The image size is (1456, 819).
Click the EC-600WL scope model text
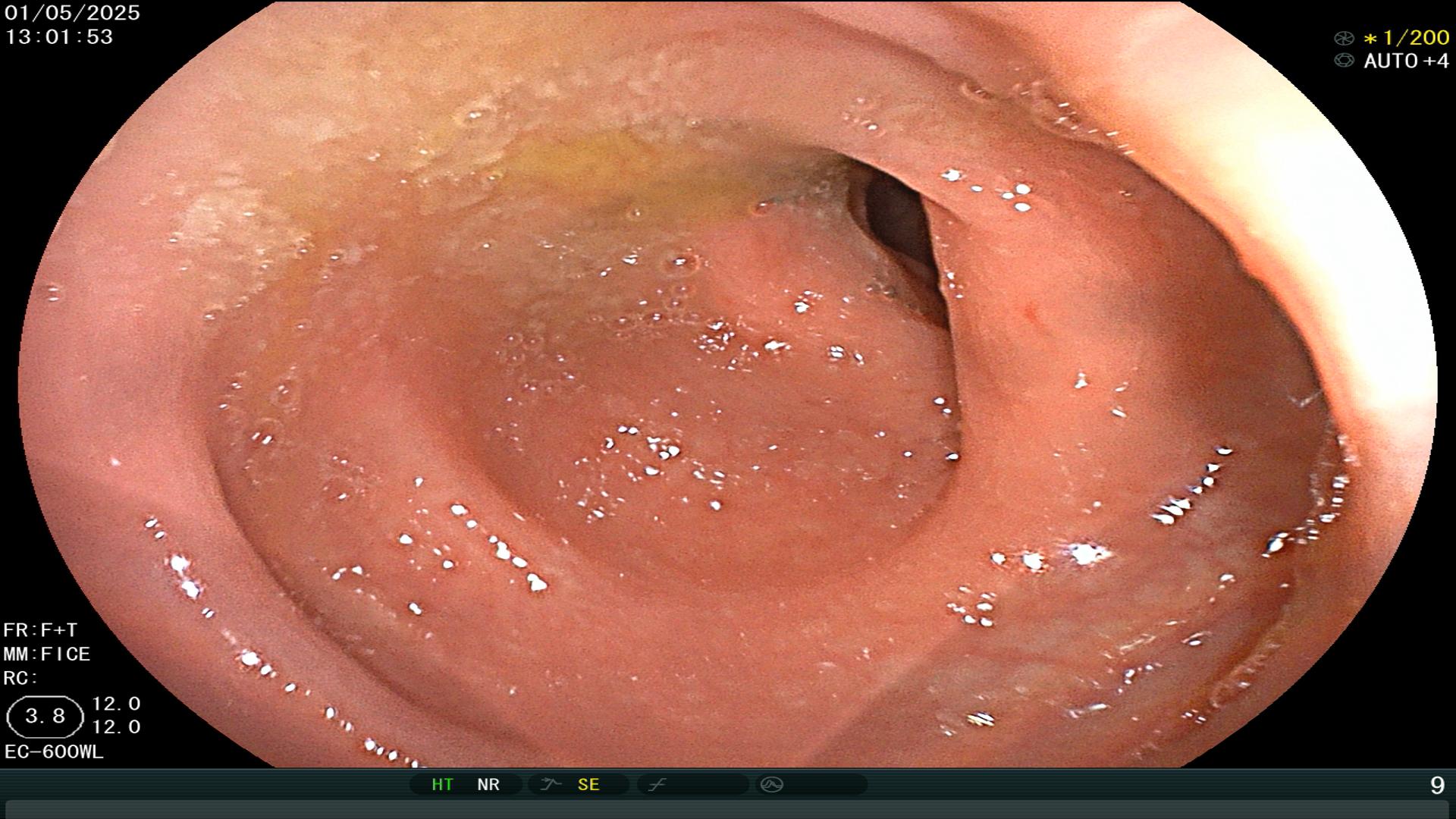(54, 752)
